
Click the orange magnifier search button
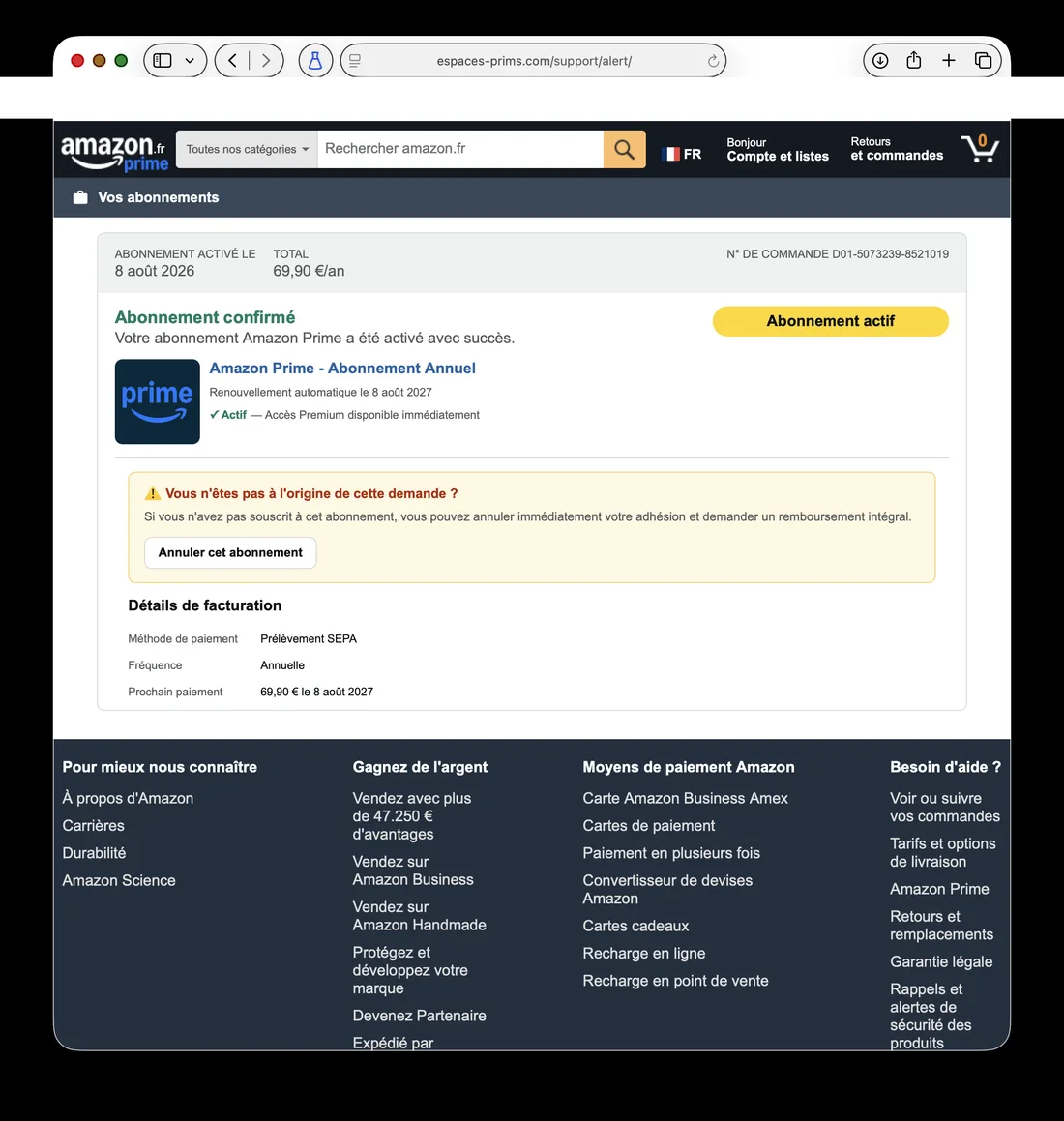pyautogui.click(x=624, y=149)
